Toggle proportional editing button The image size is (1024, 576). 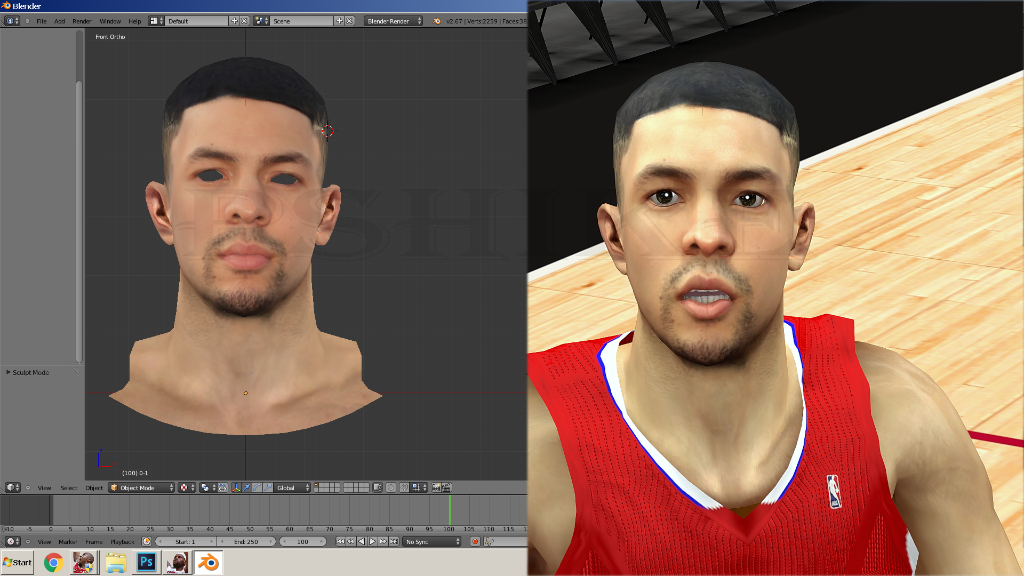391,487
